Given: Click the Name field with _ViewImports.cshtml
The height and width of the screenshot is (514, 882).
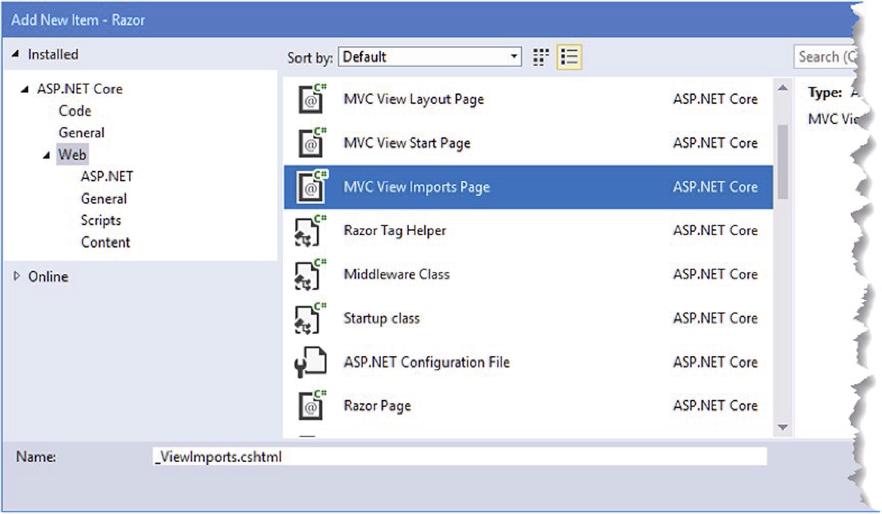Looking at the screenshot, I should pos(458,456).
